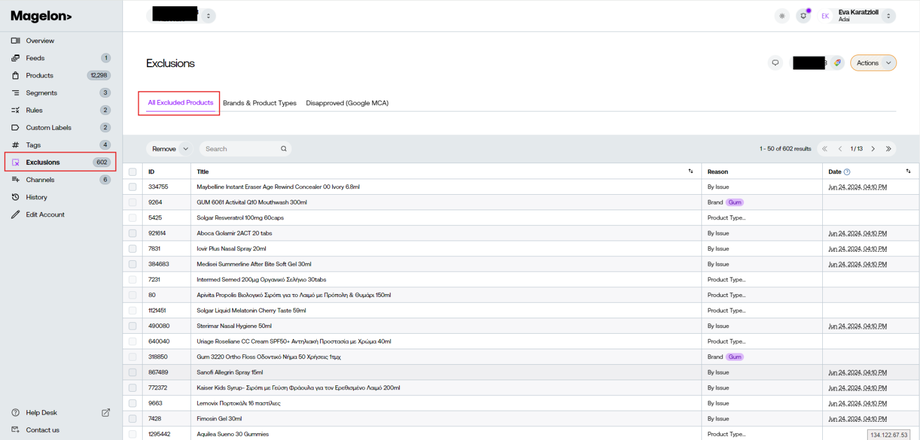Click the Channels sidebar icon
The width and height of the screenshot is (920, 440).
pos(16,180)
